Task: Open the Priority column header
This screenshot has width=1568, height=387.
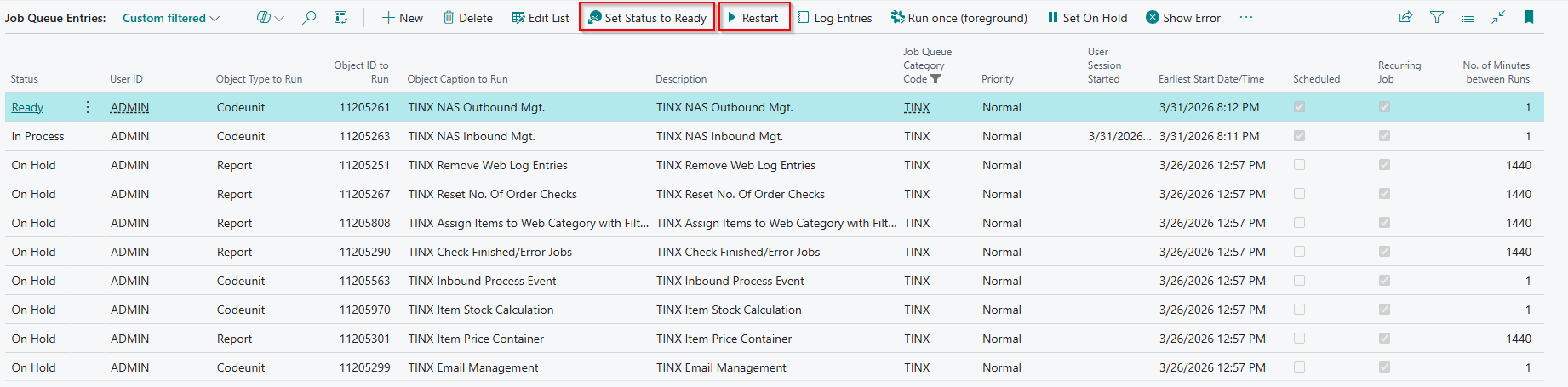Action: tap(998, 79)
